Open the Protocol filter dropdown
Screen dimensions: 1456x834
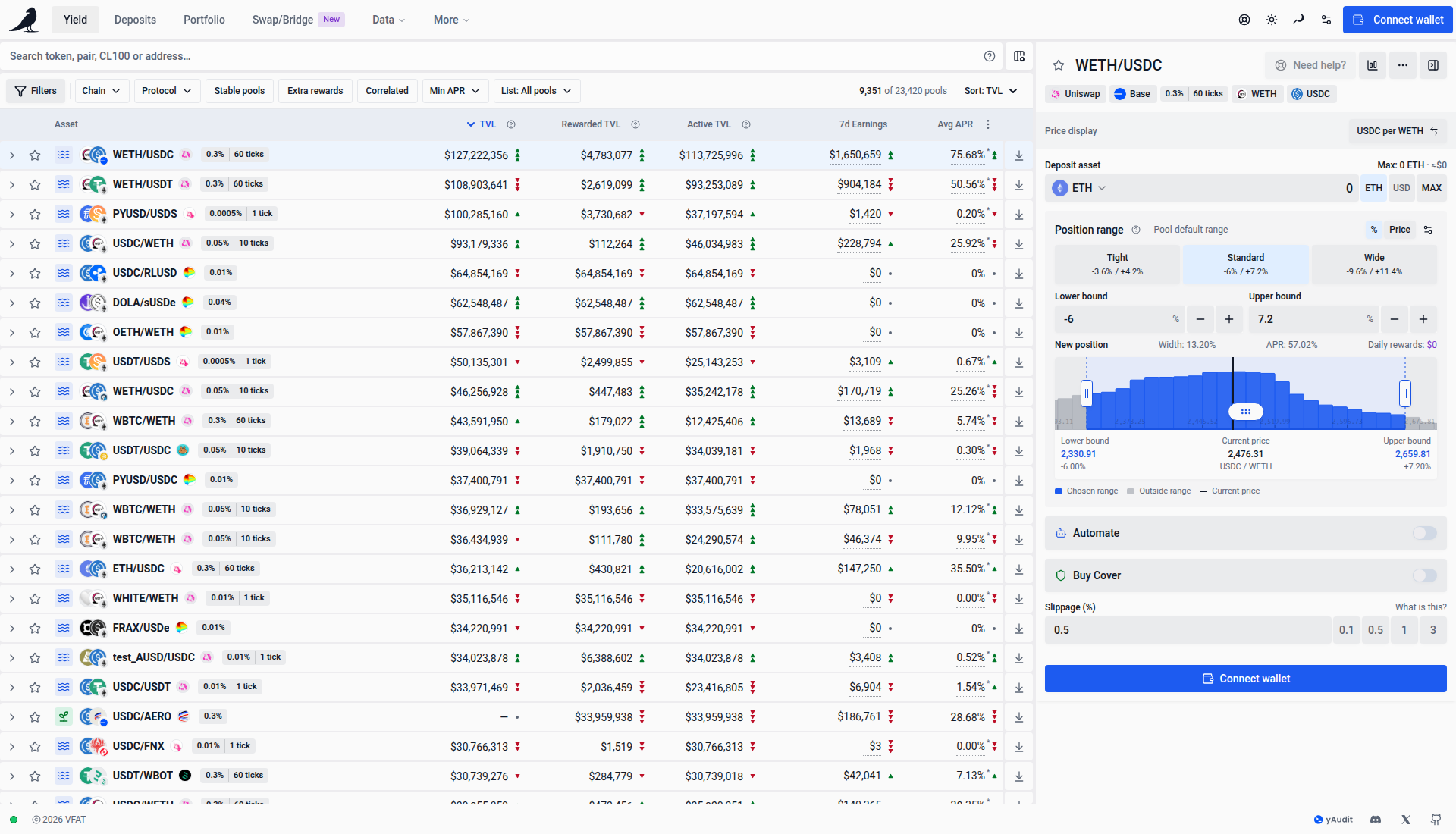(x=167, y=91)
